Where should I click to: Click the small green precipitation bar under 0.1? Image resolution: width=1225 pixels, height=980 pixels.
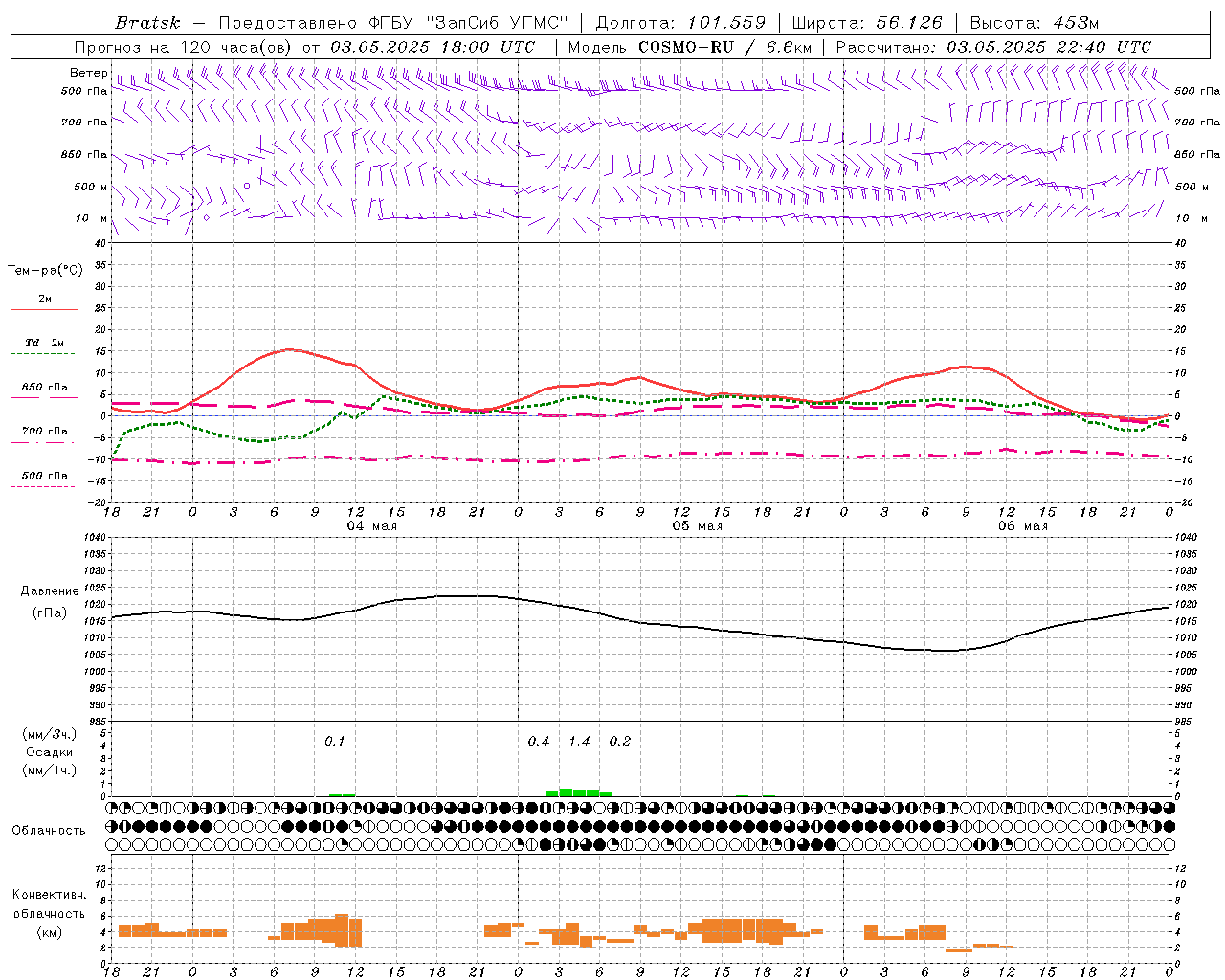click(x=342, y=795)
